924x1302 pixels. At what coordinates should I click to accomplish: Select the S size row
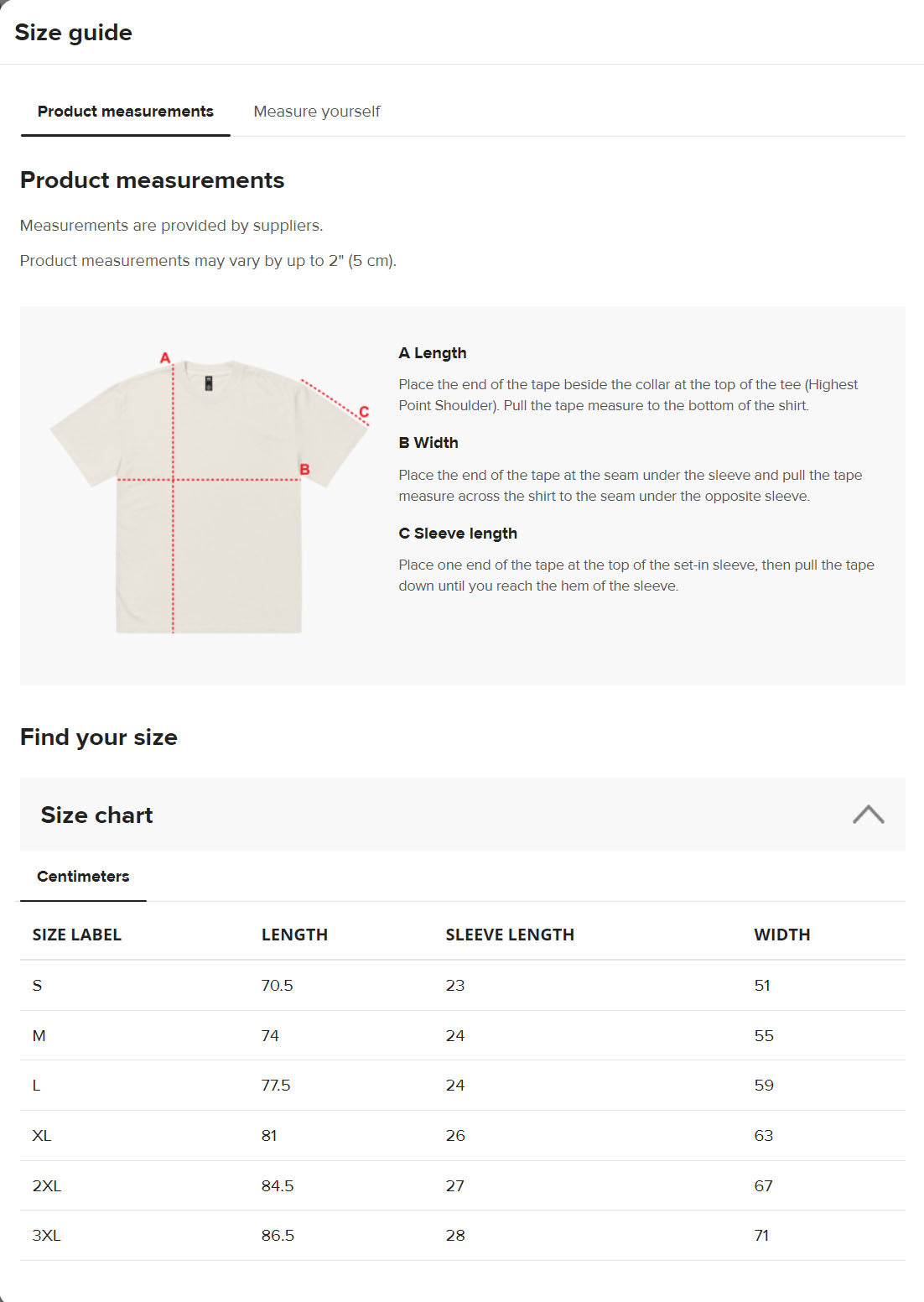(x=37, y=985)
